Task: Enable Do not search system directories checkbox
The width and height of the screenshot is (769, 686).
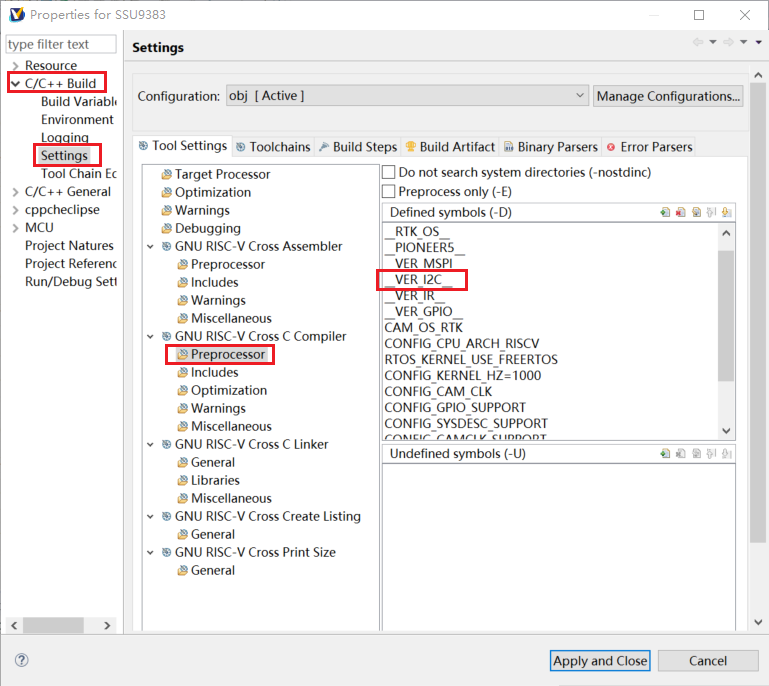Action: (x=390, y=173)
